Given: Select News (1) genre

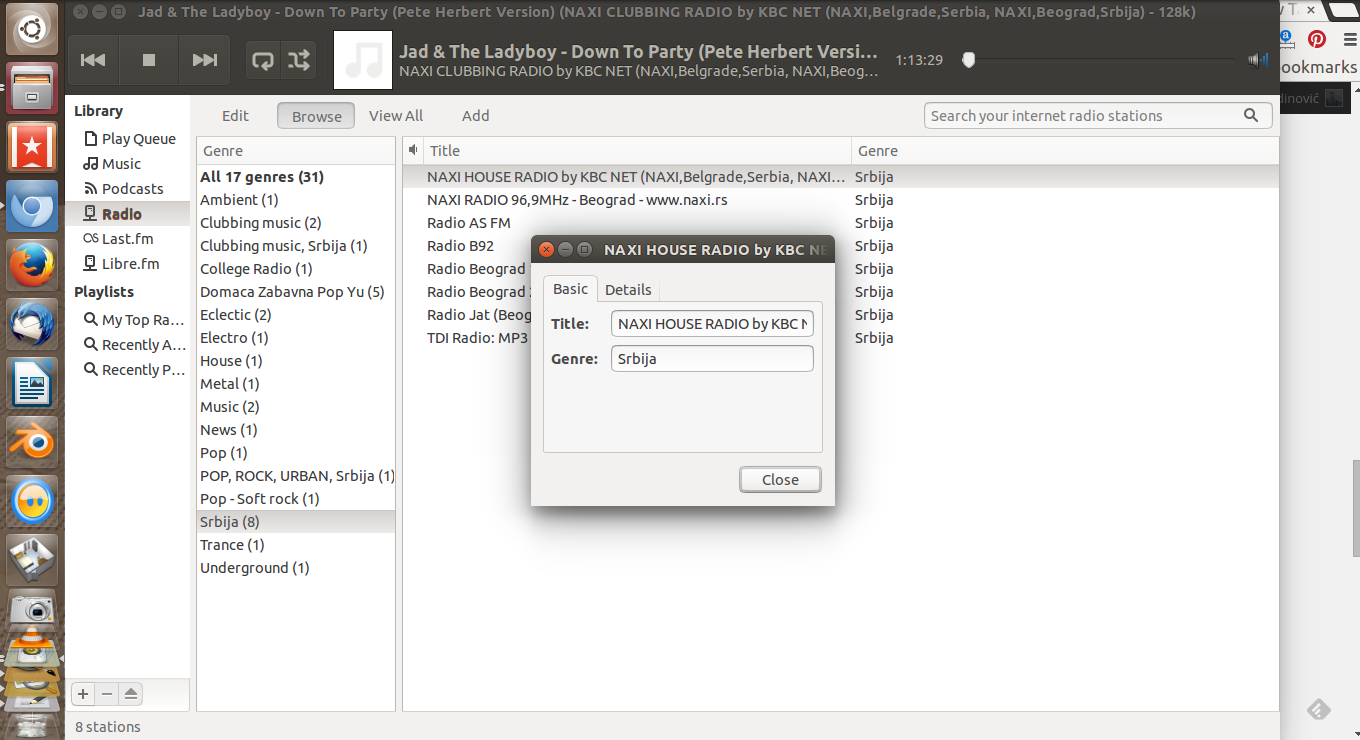Looking at the screenshot, I should [296, 430].
